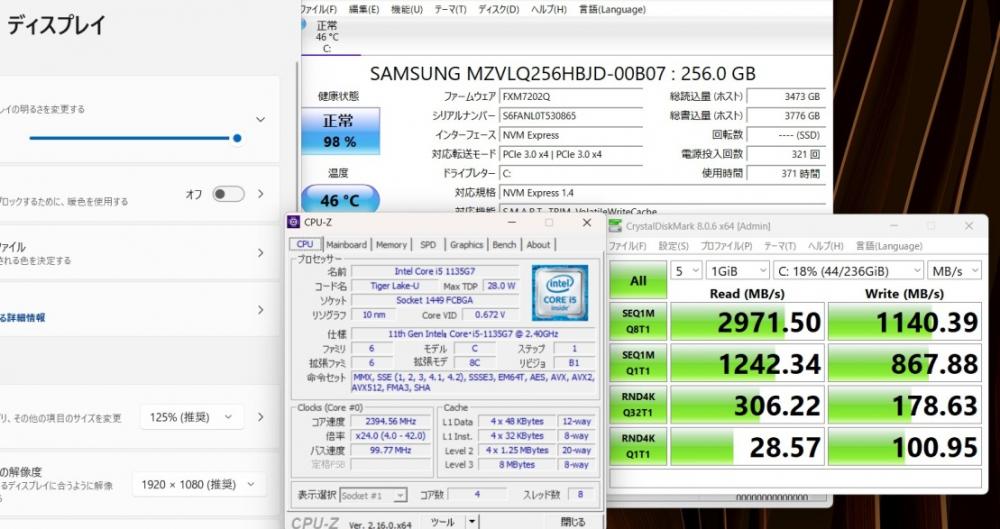Image resolution: width=1000 pixels, height=529 pixels.
Task: Click the CrystalDiskMark title bar icon
Action: point(615,226)
